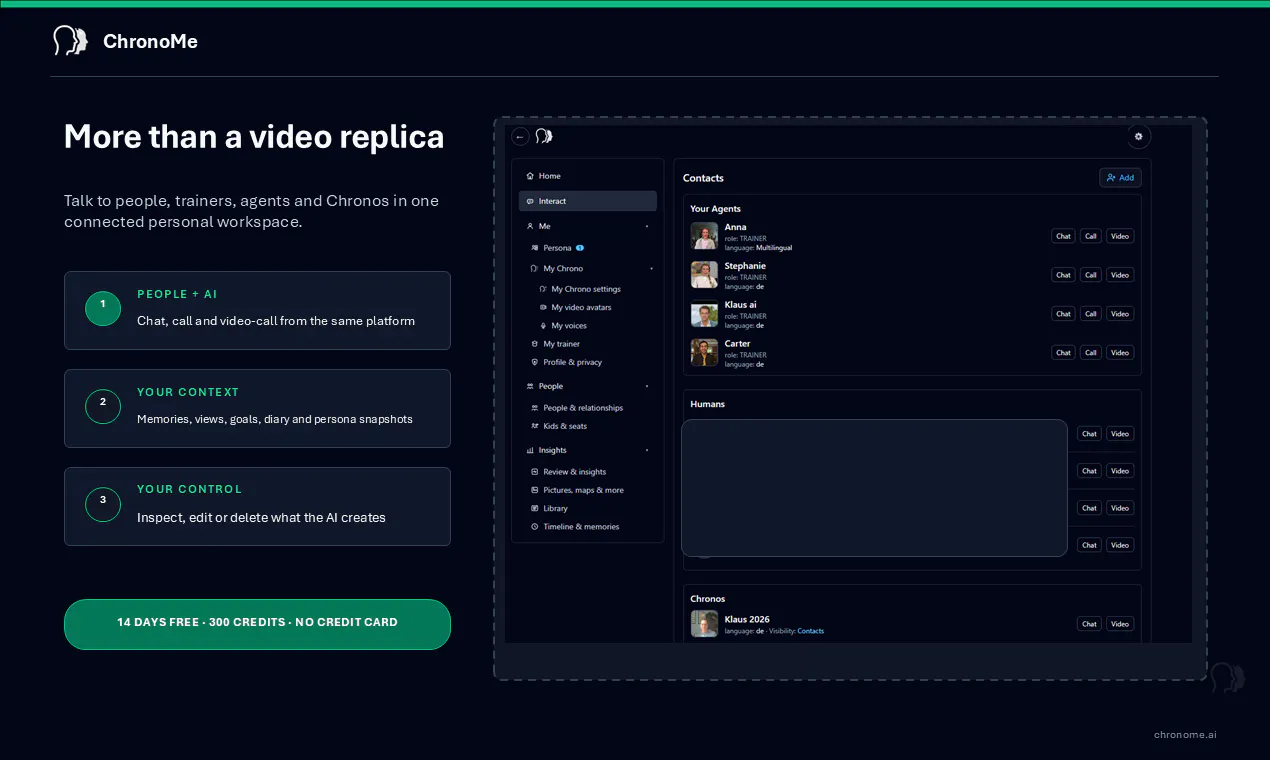Open Chat with Carter

click(1063, 353)
